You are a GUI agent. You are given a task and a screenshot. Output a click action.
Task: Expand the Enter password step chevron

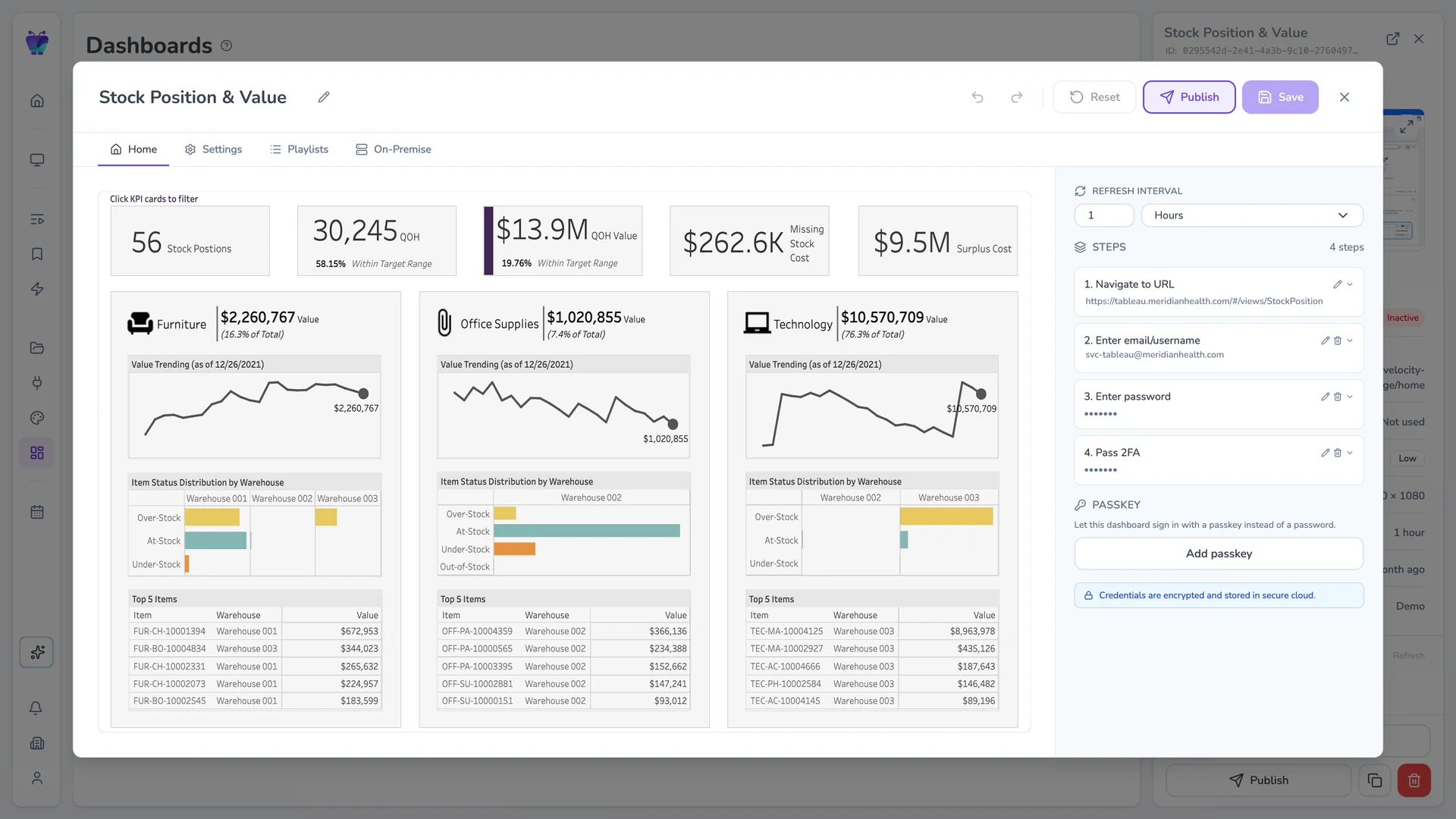point(1350,397)
